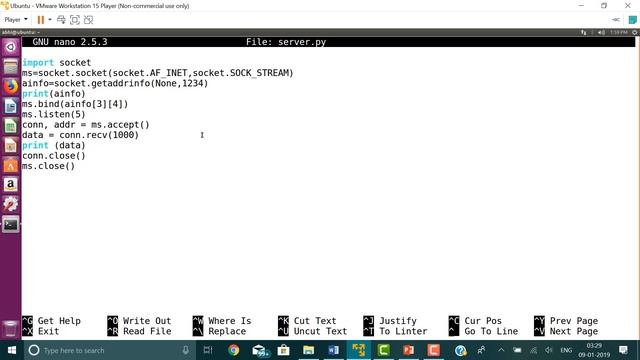Toggle VMware Unity mode
Image resolution: width=640 pixels, height=360 pixels.
click(x=88, y=20)
